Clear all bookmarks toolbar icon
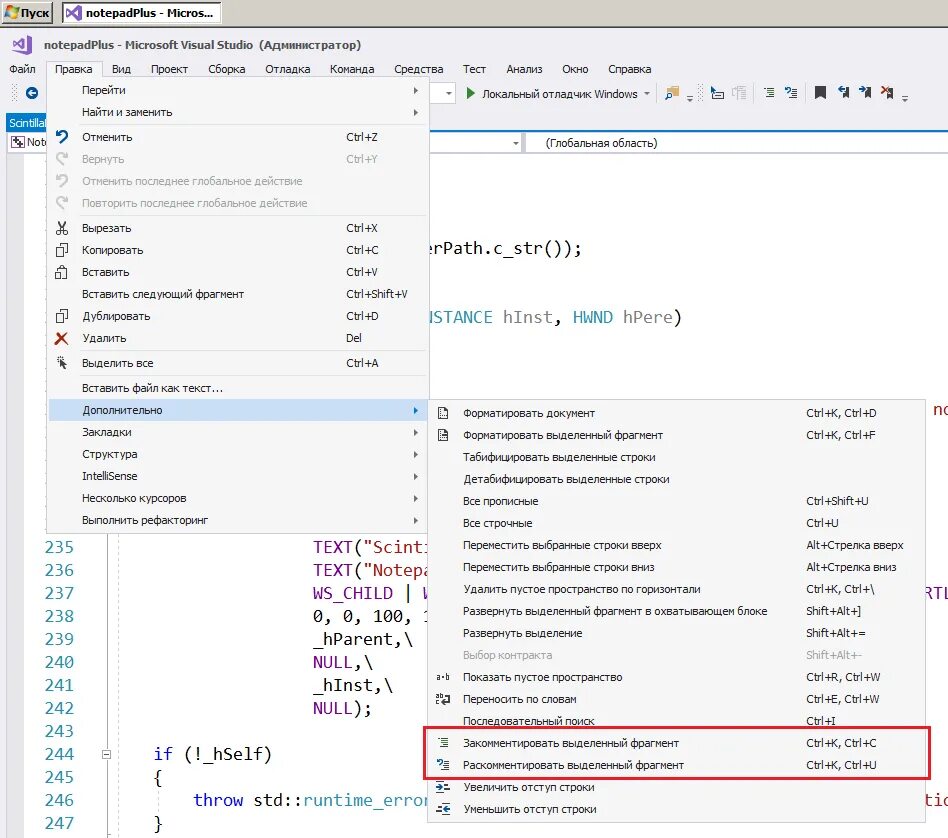The height and width of the screenshot is (838, 948). 887,93
